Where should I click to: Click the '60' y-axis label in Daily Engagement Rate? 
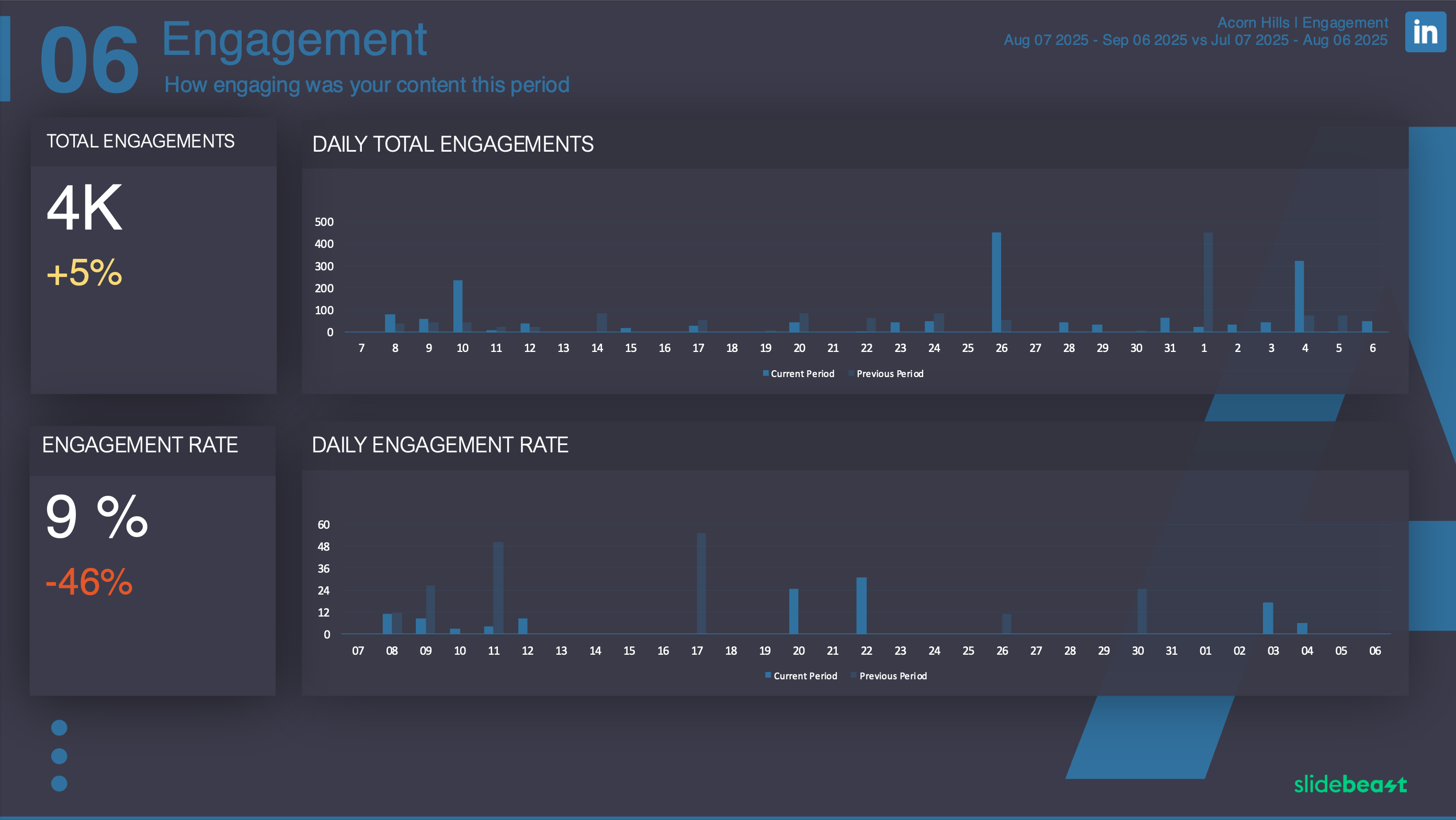pos(323,525)
